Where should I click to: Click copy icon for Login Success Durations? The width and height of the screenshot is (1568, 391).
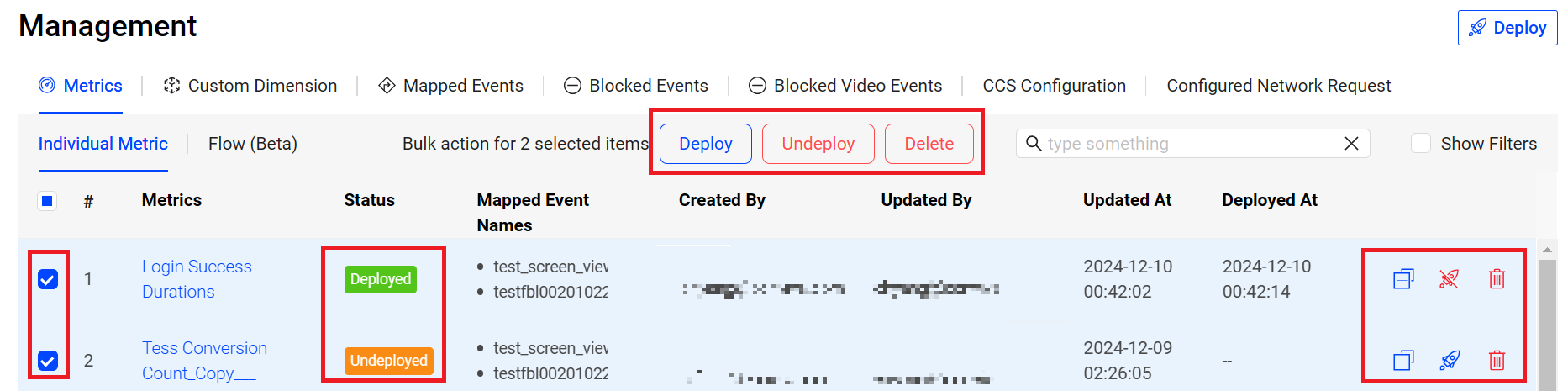click(x=1403, y=279)
